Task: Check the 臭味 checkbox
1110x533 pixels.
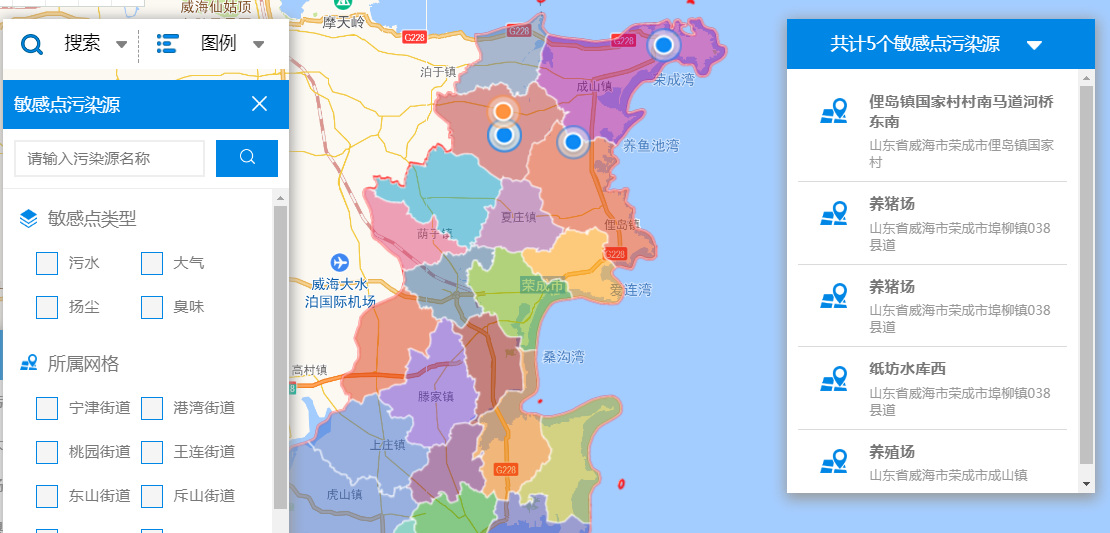Action: (152, 307)
